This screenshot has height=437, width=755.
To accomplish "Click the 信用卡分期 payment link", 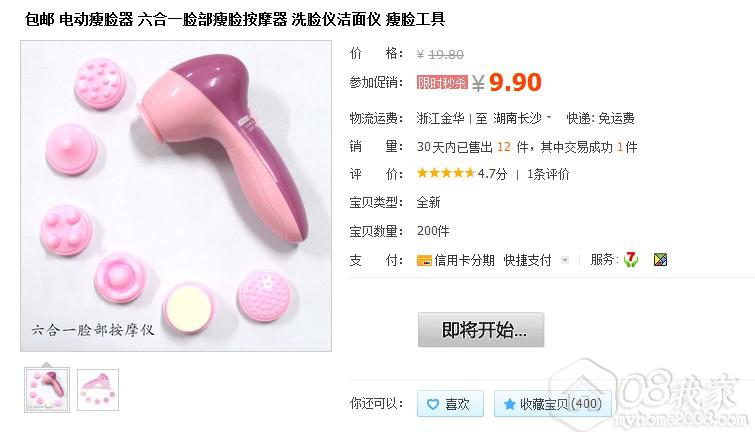I will click(464, 260).
